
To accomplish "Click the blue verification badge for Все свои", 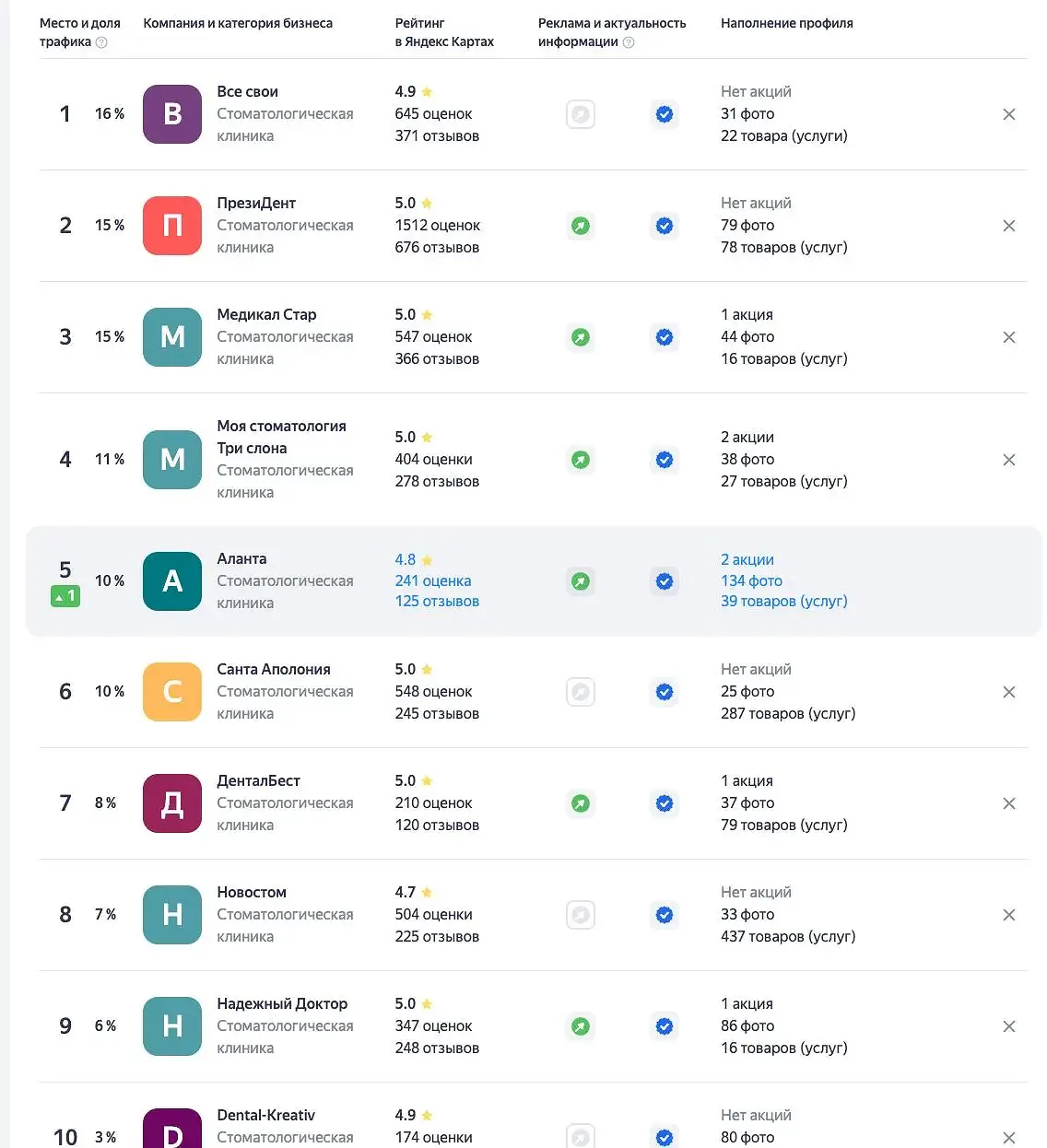I will point(665,114).
